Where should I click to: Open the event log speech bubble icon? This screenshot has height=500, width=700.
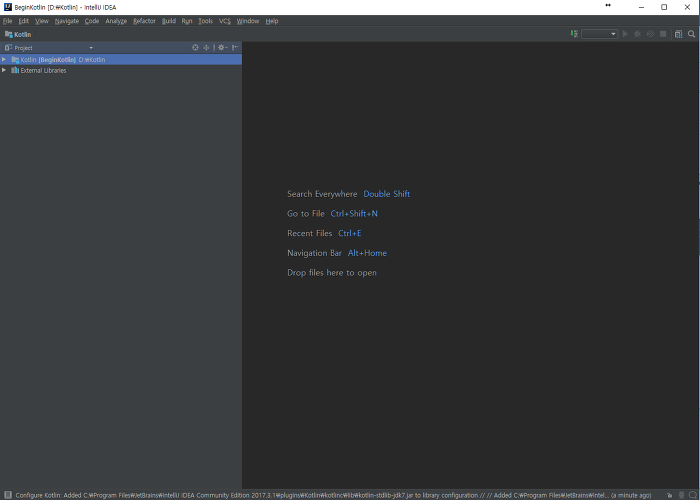(x=693, y=495)
